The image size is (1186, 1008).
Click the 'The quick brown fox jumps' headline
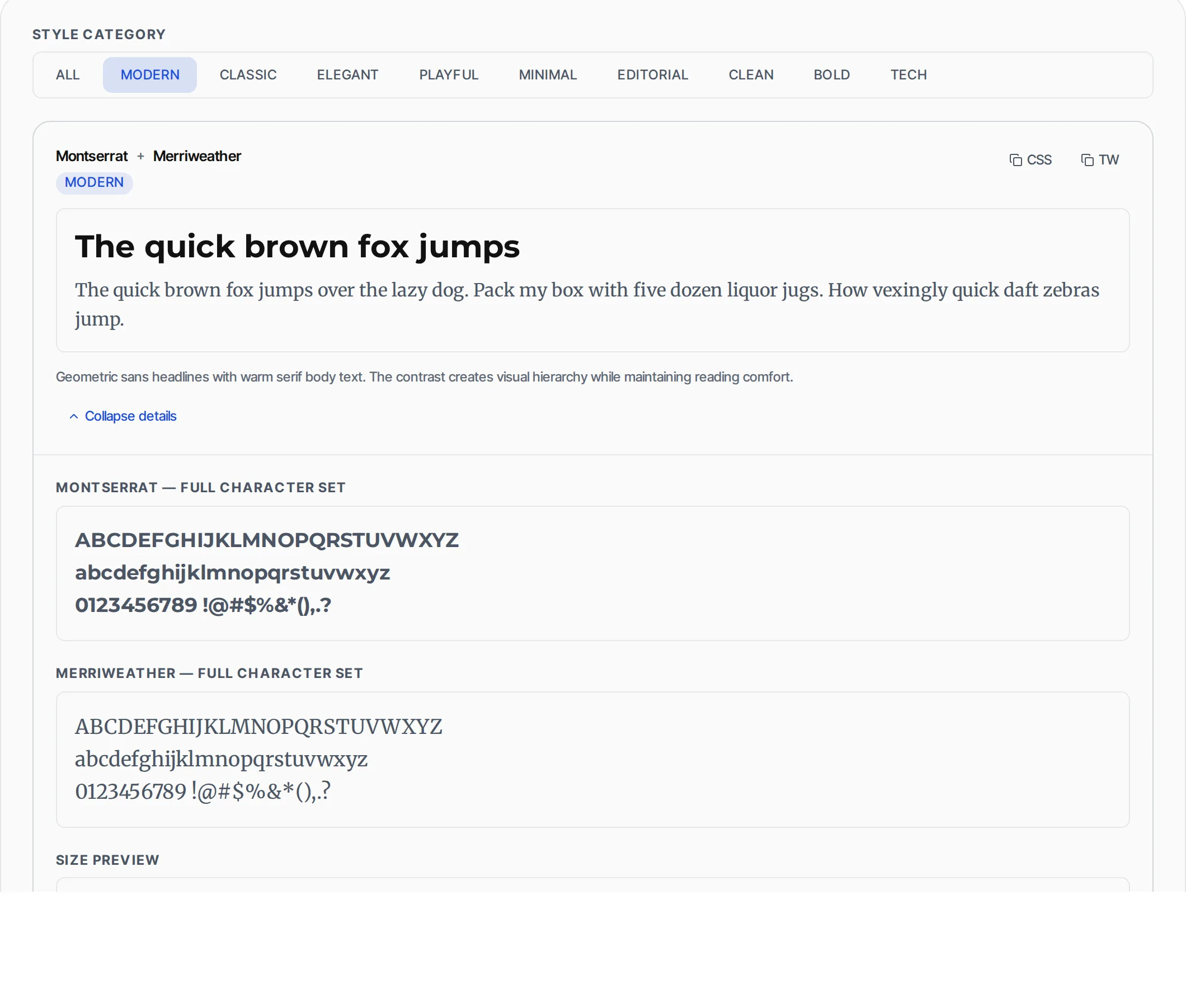point(297,247)
